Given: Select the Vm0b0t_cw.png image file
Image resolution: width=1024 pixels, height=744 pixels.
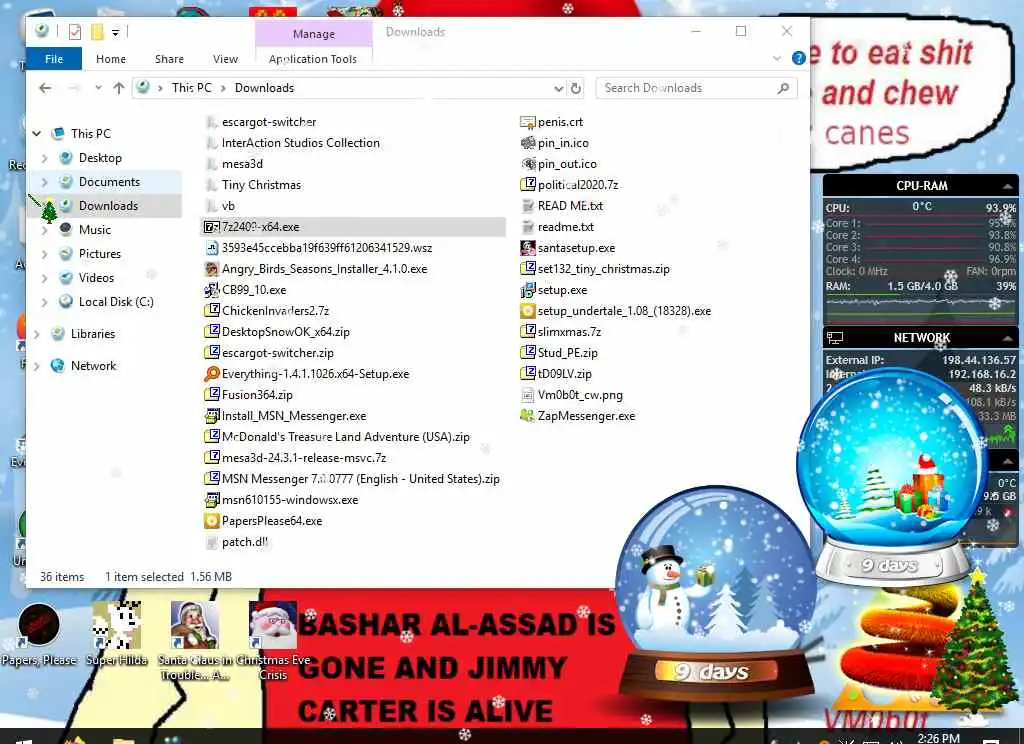Looking at the screenshot, I should pos(580,395).
